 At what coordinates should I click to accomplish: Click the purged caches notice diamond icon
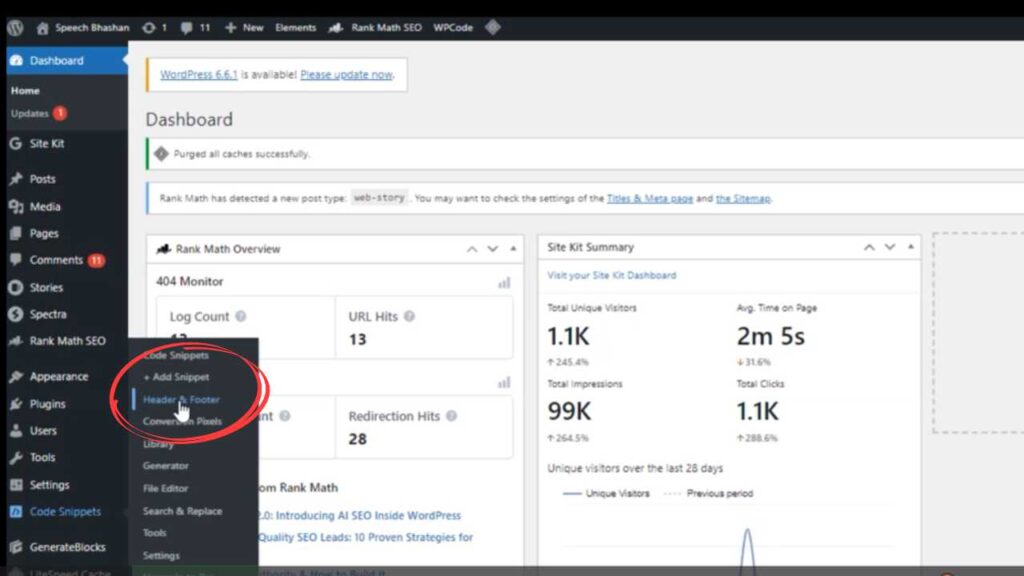(x=161, y=154)
